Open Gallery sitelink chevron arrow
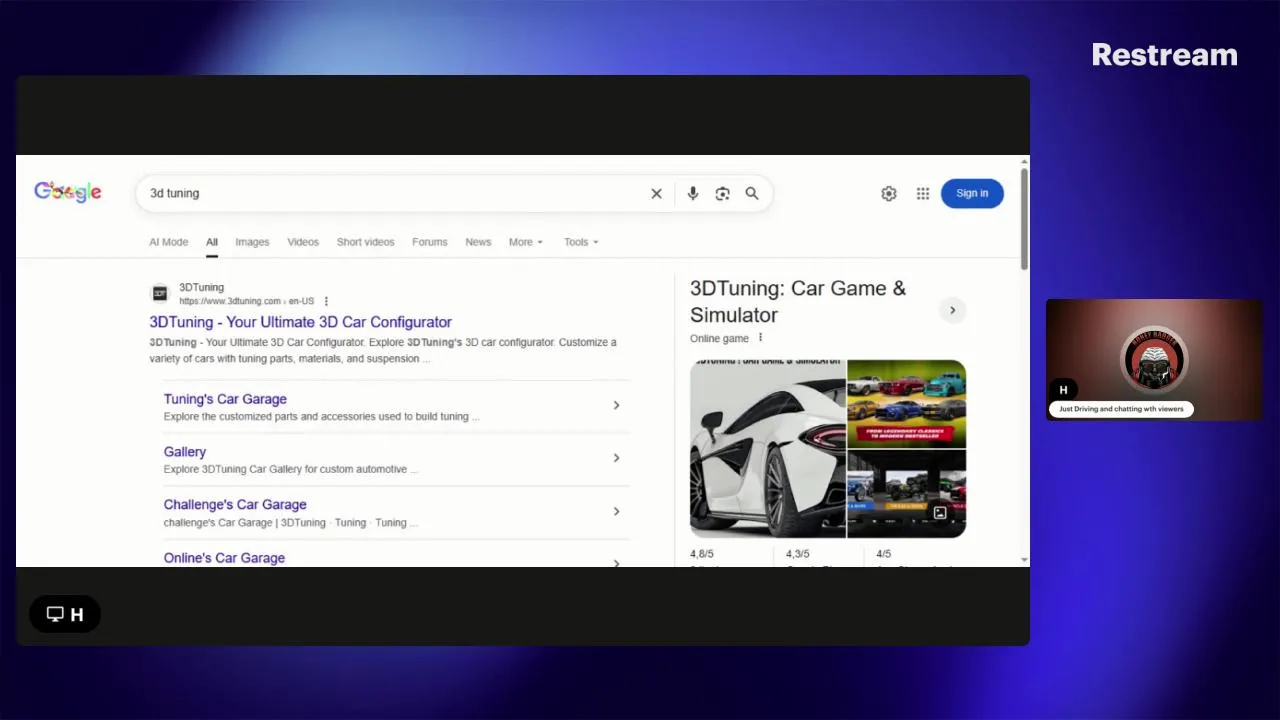 click(x=616, y=458)
